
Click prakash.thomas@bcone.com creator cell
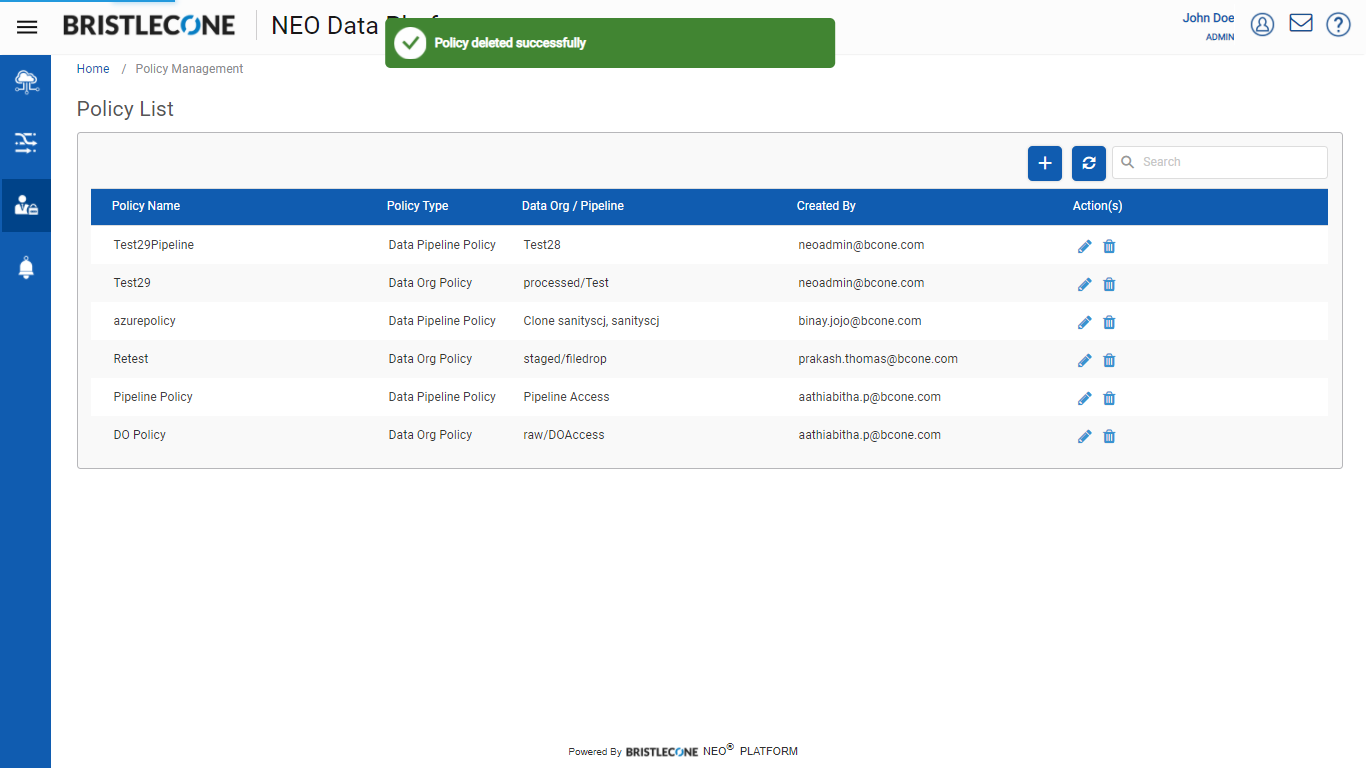coord(878,359)
